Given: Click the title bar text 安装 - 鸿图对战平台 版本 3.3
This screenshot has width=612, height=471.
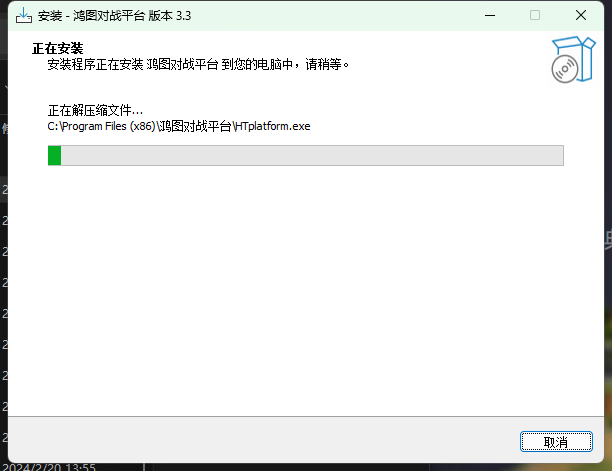Looking at the screenshot, I should pyautogui.click(x=114, y=16).
